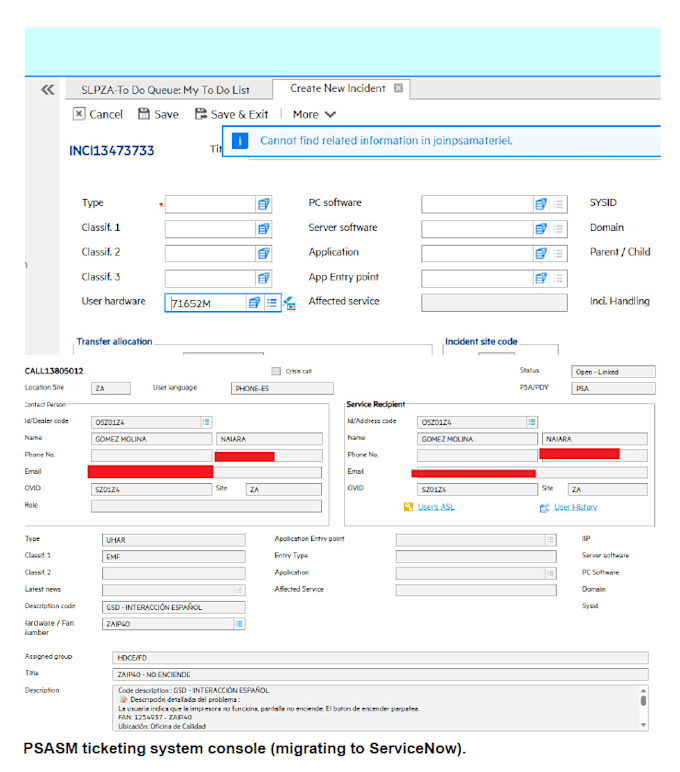Screen dimensions: 680x772
Task: Open list icon for PC software field
Action: click(558, 204)
